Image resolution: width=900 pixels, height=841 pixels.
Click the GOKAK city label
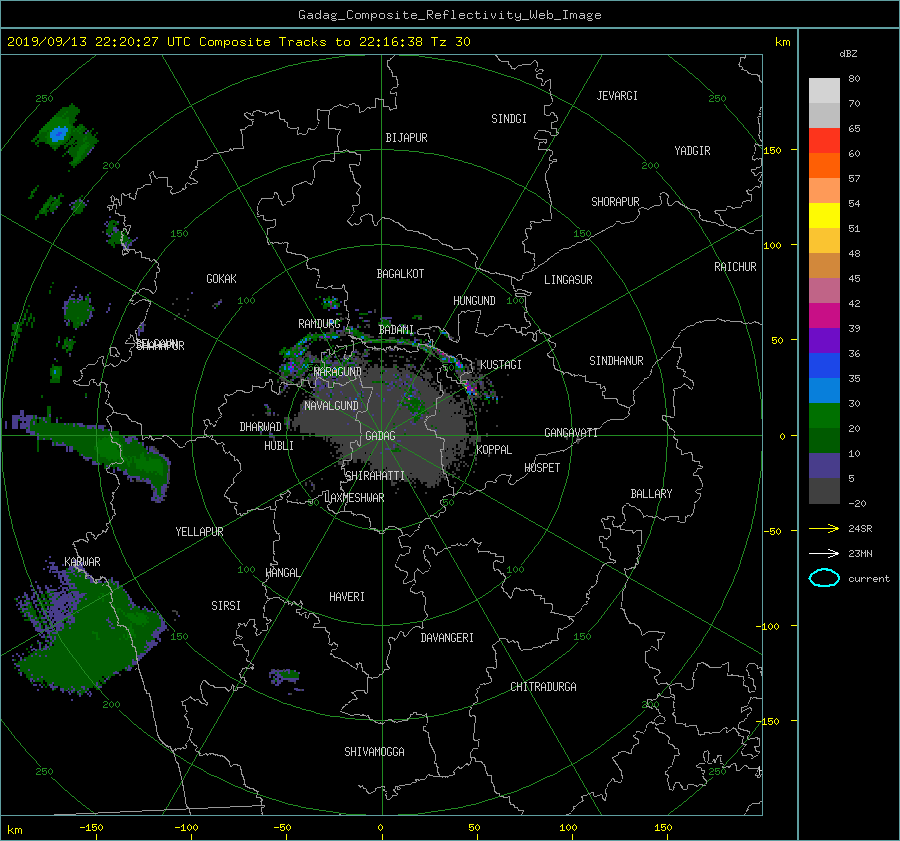pyautogui.click(x=221, y=278)
